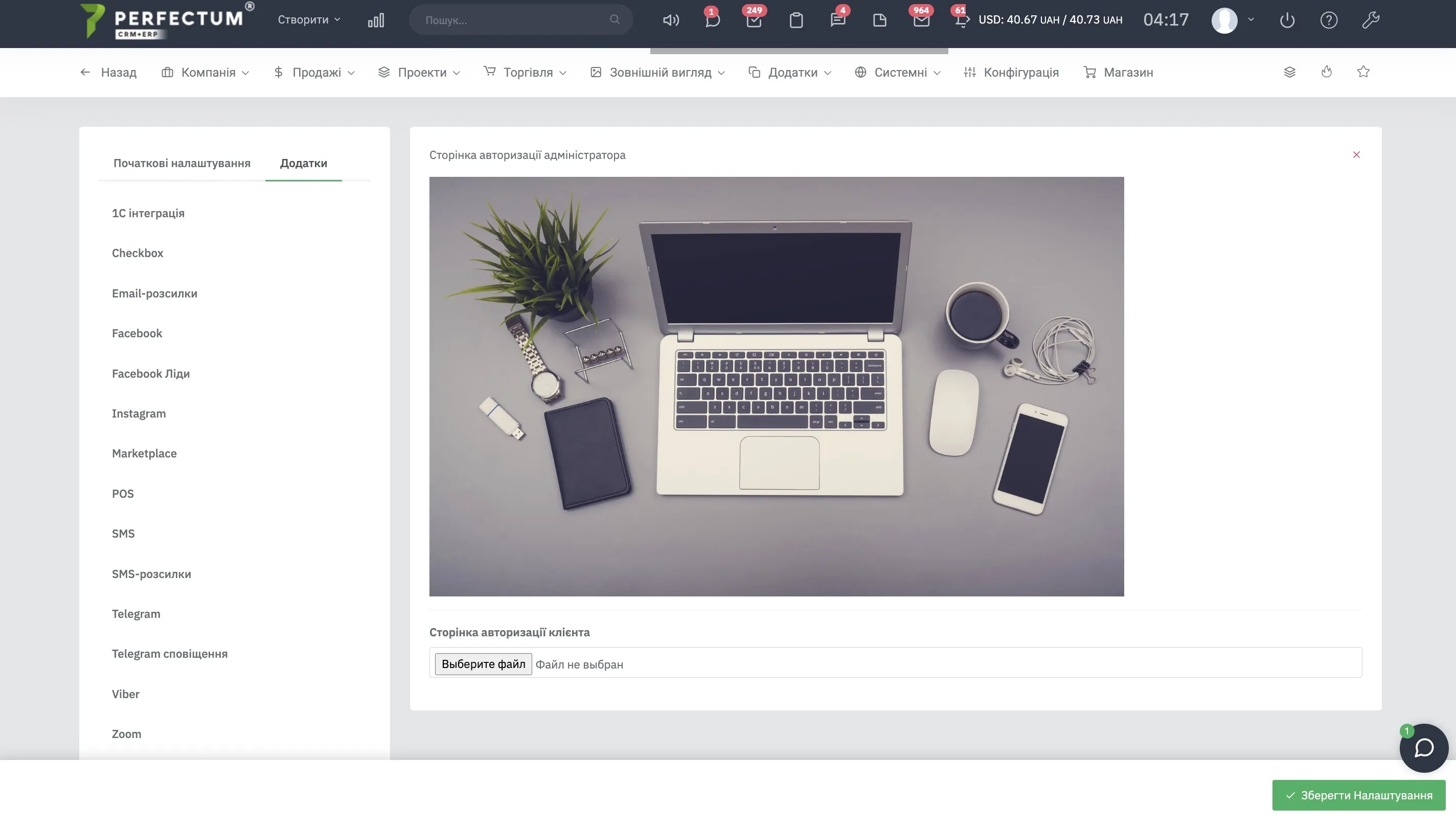Screen dimensions: 1456x830
Task: Open Facebook settings
Action: tap(137, 333)
